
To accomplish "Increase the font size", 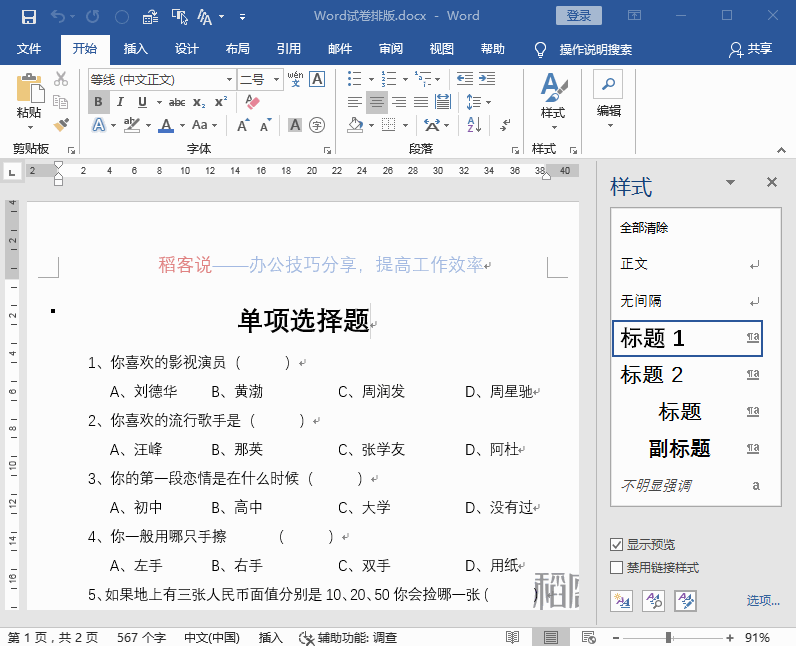I will [x=243, y=125].
